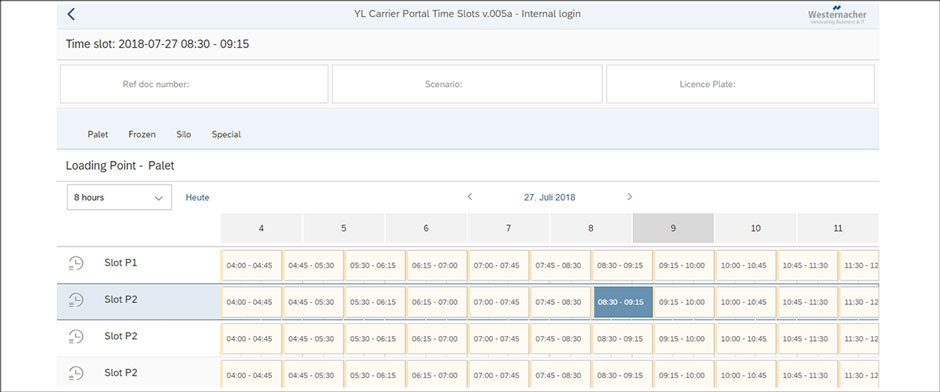This screenshot has width=940, height=392.
Task: Select the highlighted Slot P2 row label
Action: click(x=120, y=299)
